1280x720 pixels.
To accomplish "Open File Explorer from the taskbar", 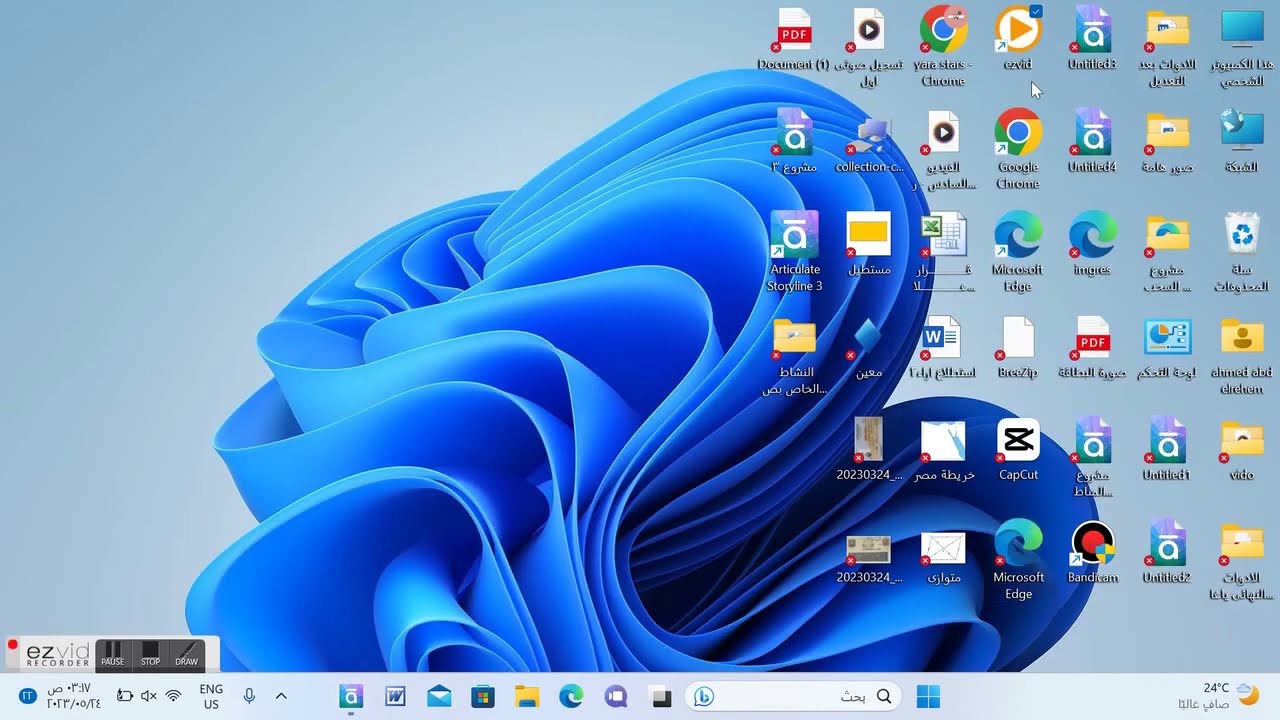I will 527,696.
